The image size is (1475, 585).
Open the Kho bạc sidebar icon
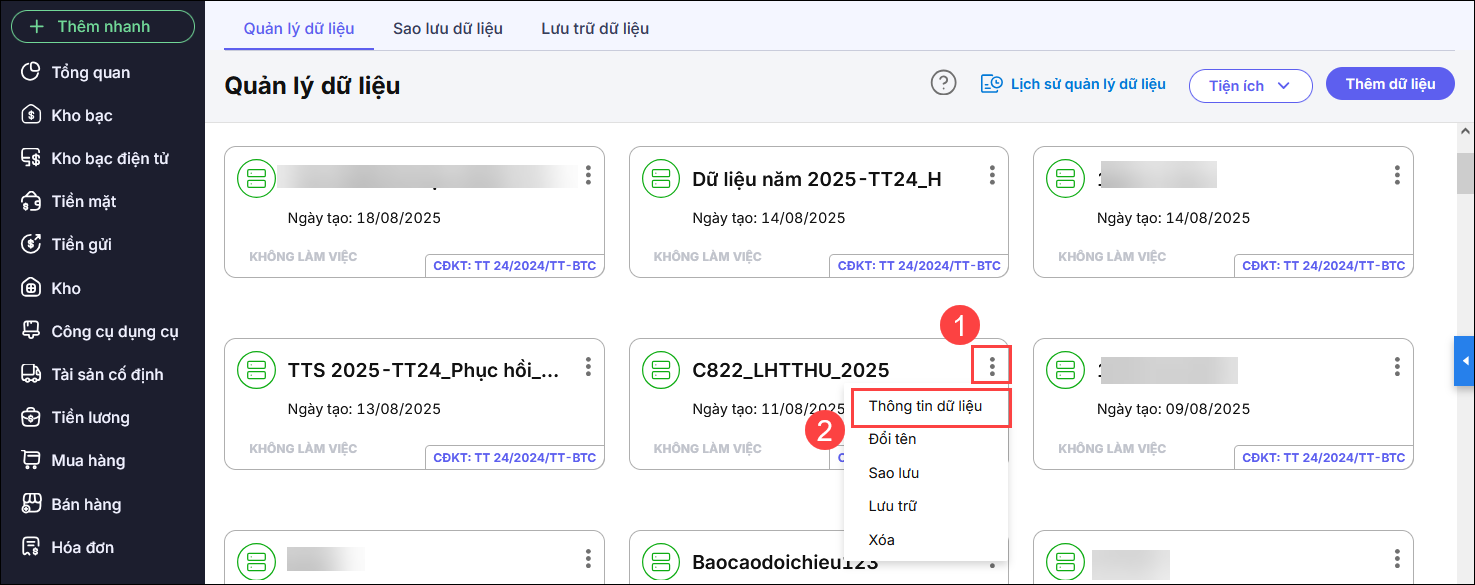[x=32, y=115]
